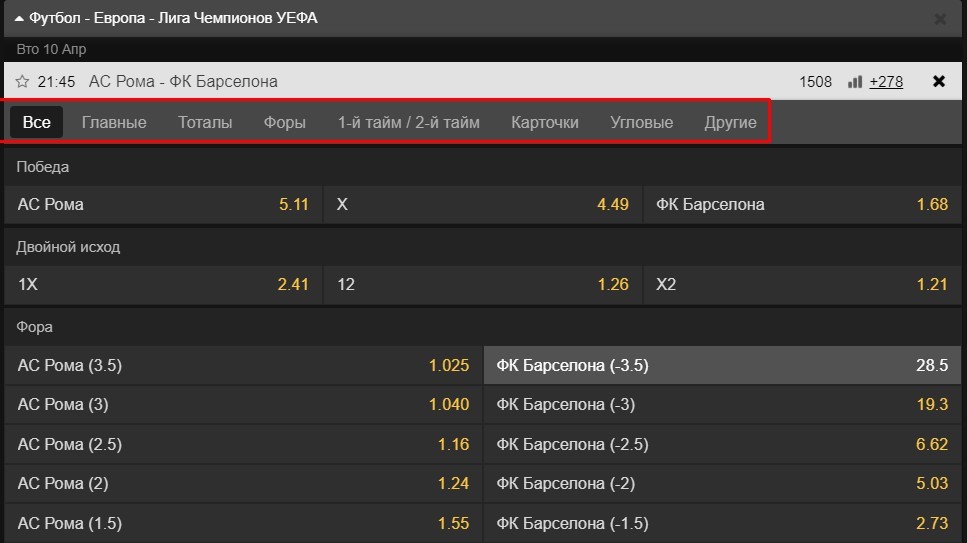Open the Форы tab
Image resolution: width=967 pixels, height=543 pixels.
[x=285, y=122]
